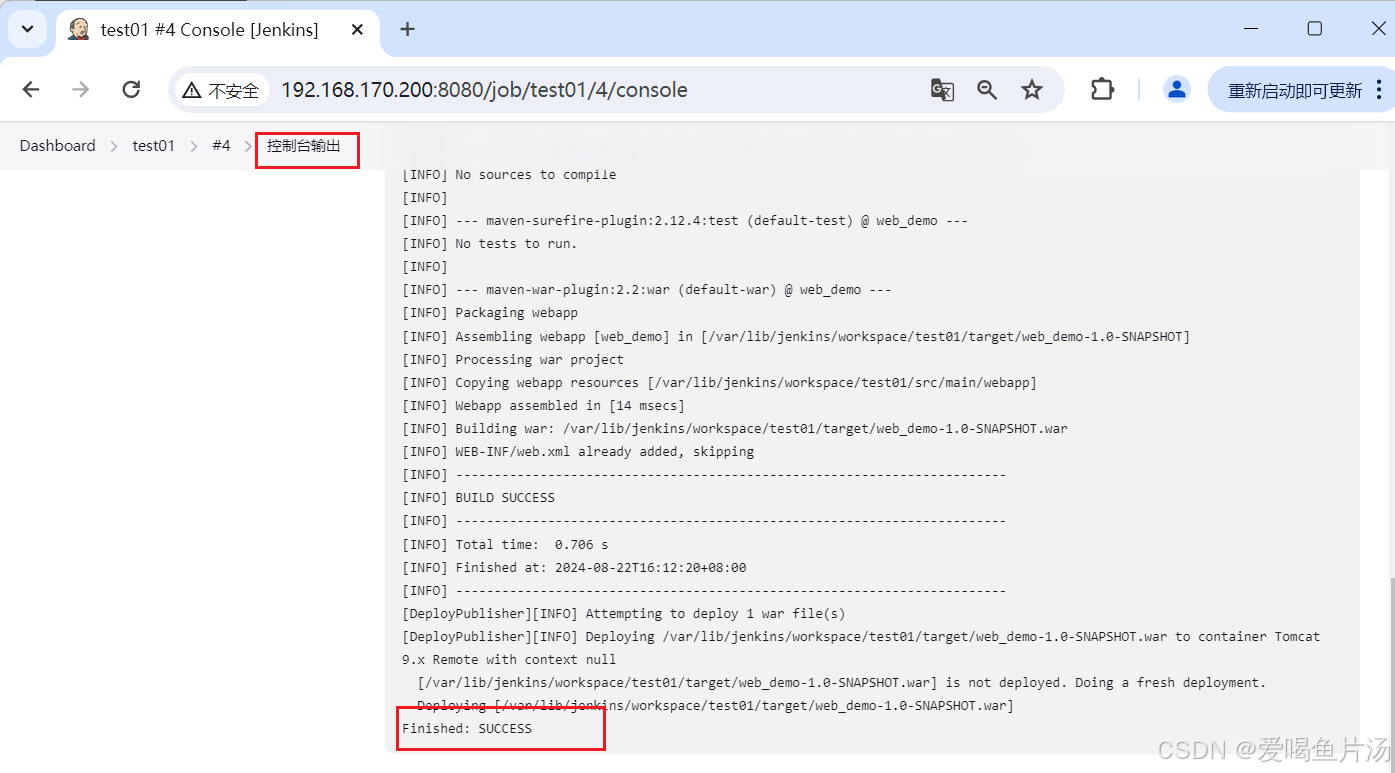1395x773 pixels.
Task: Open the extensions puzzle icon
Action: click(x=1102, y=90)
